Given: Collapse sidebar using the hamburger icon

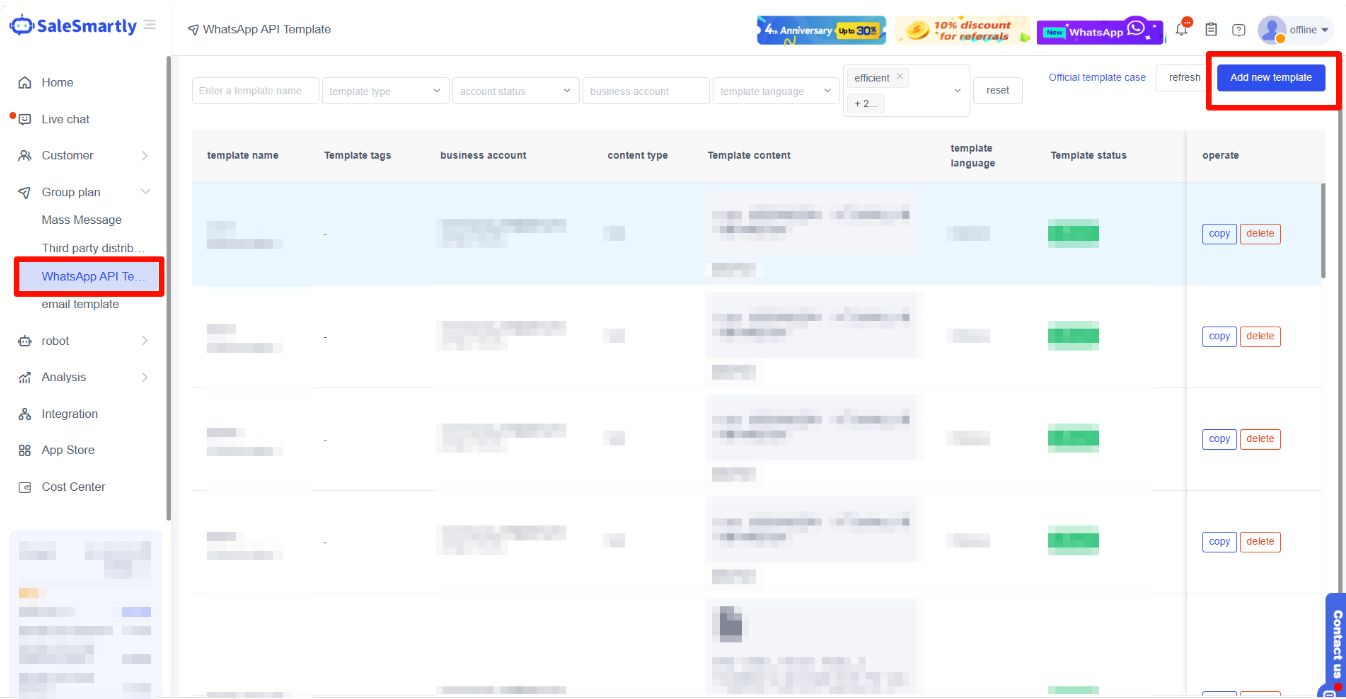Looking at the screenshot, I should 150,25.
